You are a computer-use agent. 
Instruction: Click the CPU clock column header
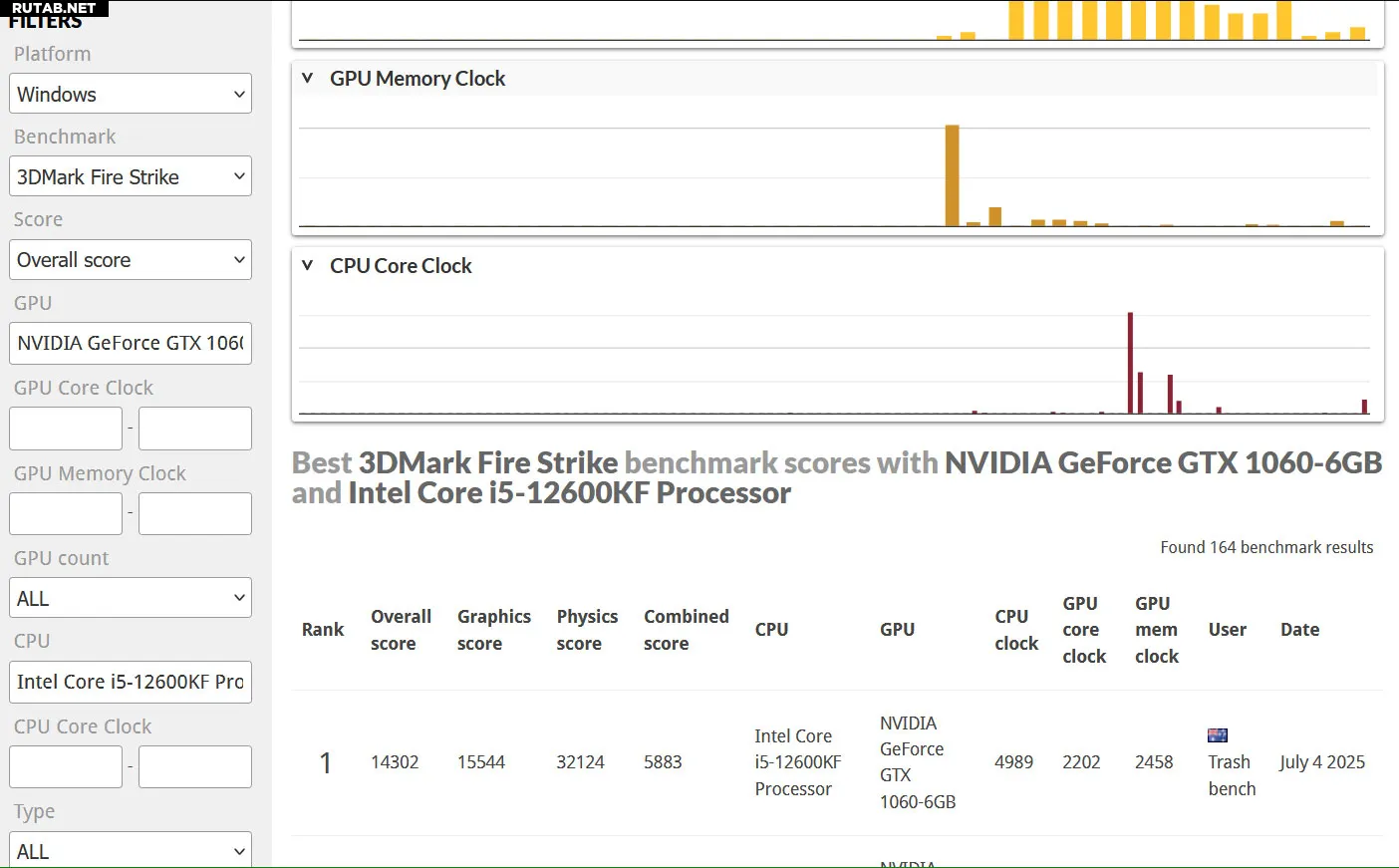pos(1016,630)
